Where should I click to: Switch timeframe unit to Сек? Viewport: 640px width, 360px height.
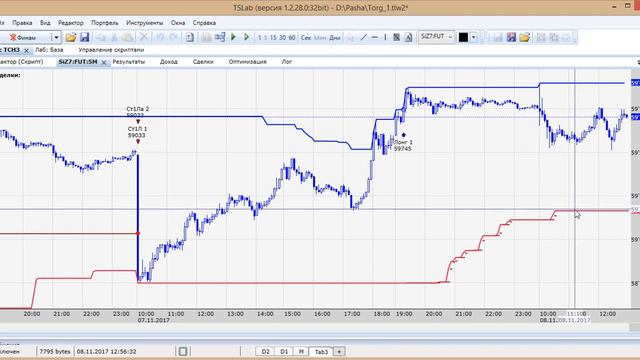(x=306, y=38)
